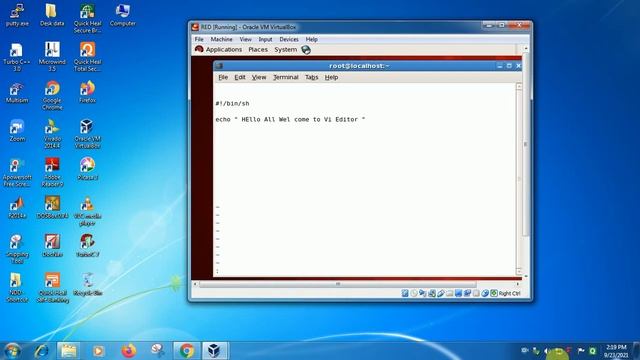The height and width of the screenshot is (360, 640).
Task: Open Google Chrome desktop shortcut
Action: [x=52, y=96]
